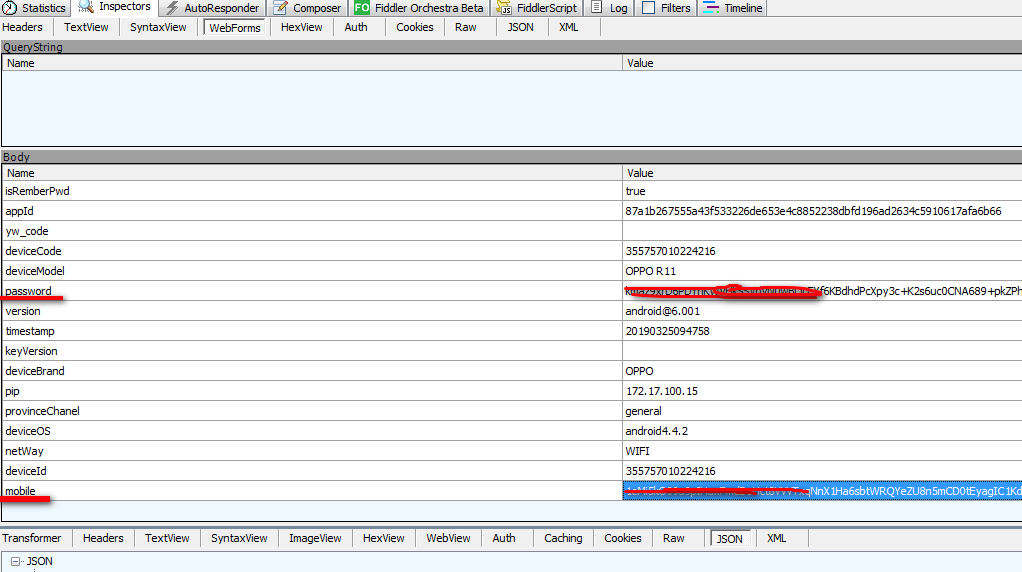
Task: Select request Headers inspector tab
Action: pyautogui.click(x=22, y=27)
